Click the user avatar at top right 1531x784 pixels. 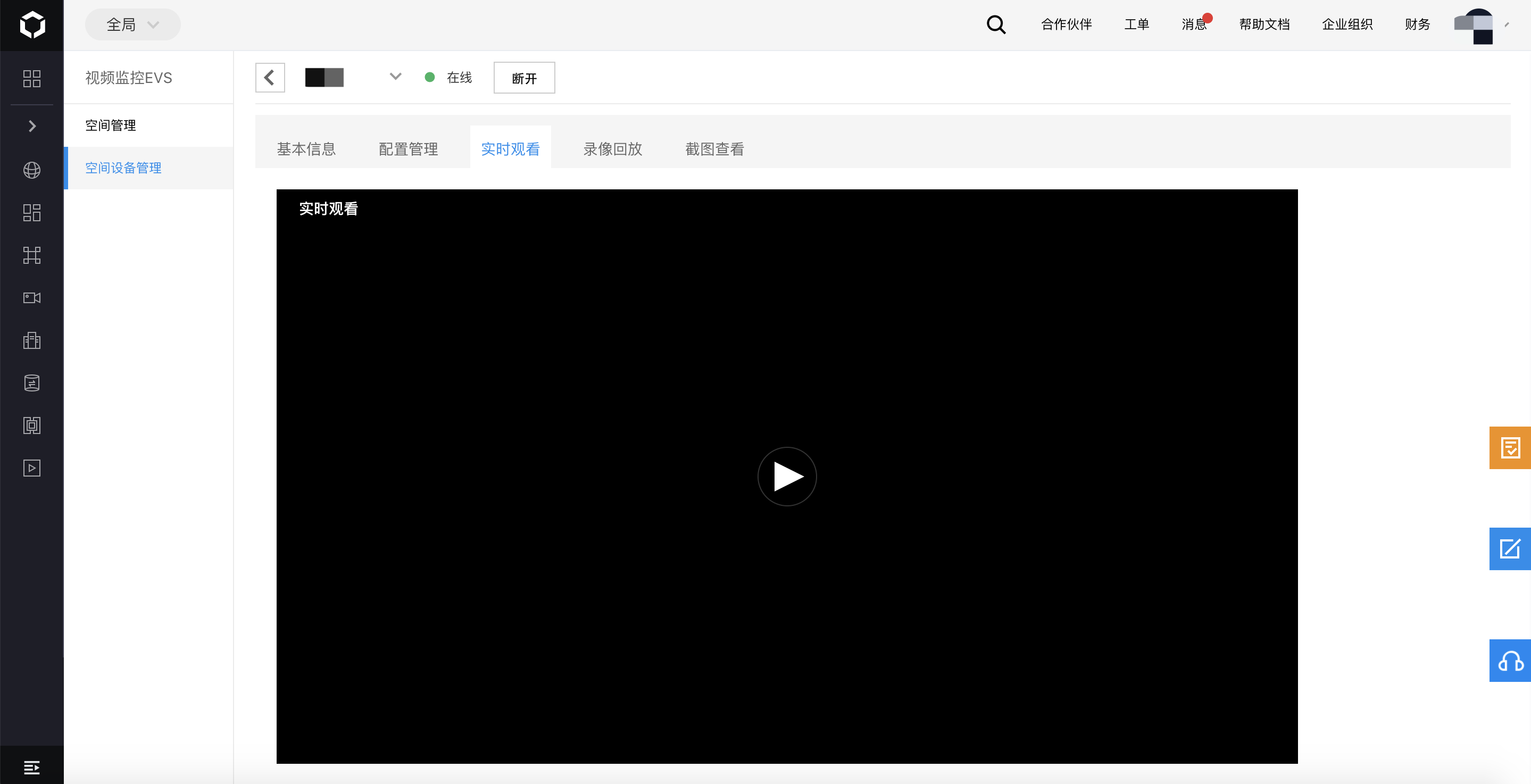(1474, 26)
